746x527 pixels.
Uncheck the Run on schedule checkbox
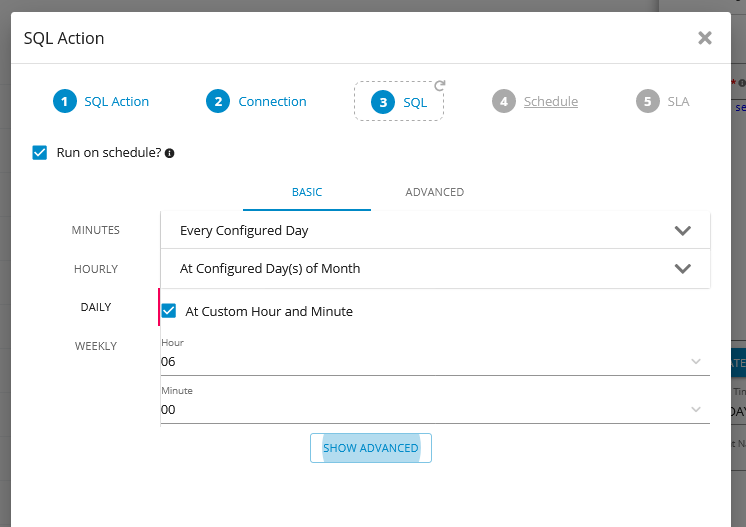click(x=40, y=153)
